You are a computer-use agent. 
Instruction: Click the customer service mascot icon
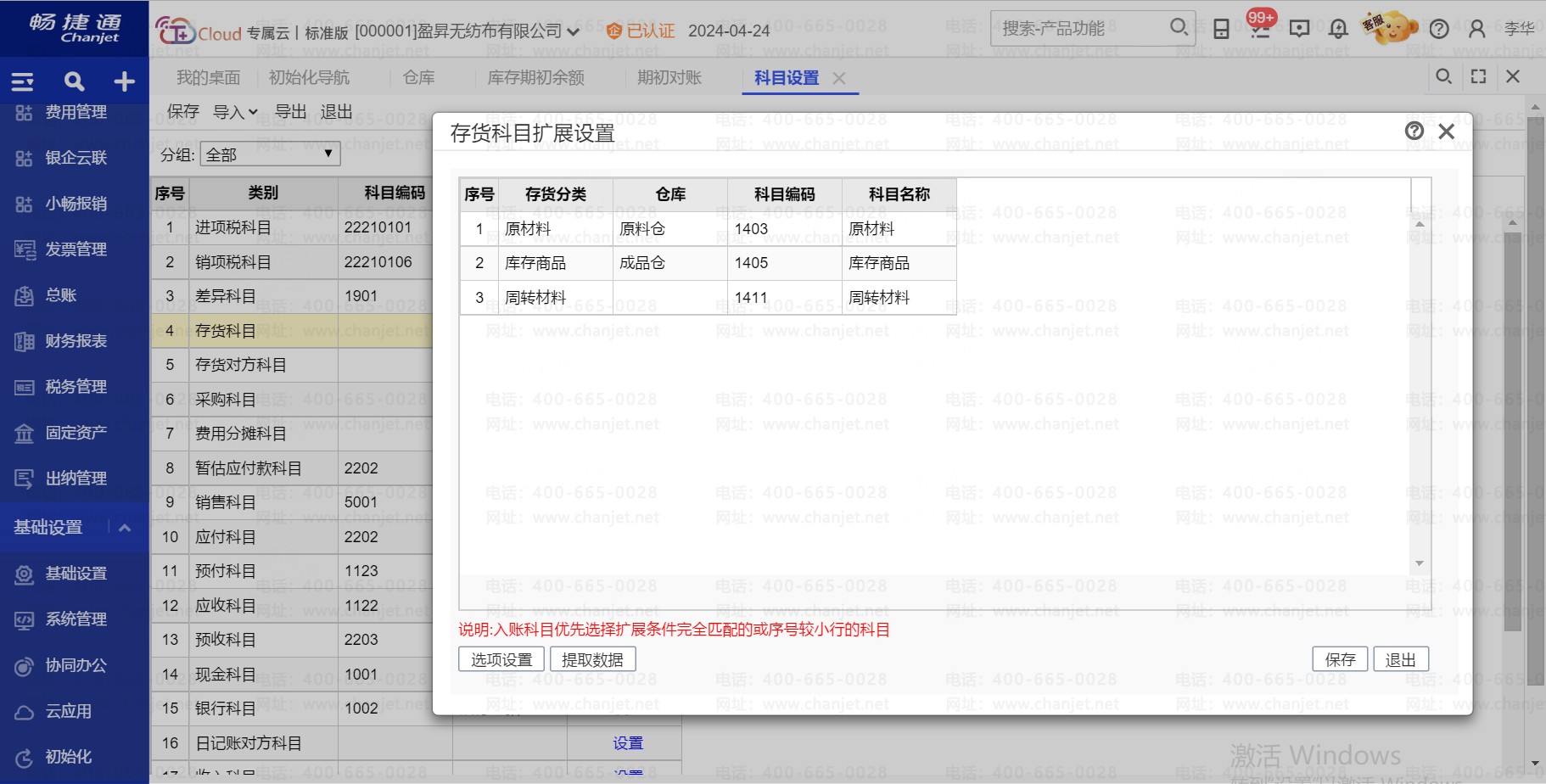click(1388, 29)
